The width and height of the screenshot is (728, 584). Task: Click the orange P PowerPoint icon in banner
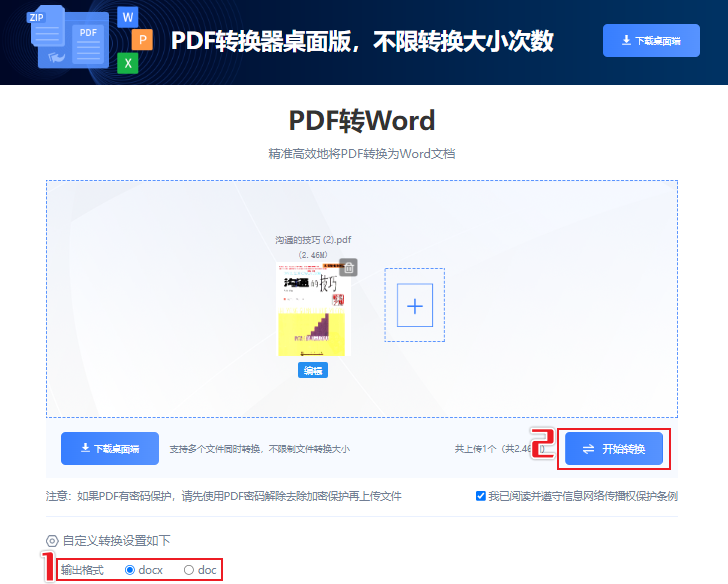143,40
